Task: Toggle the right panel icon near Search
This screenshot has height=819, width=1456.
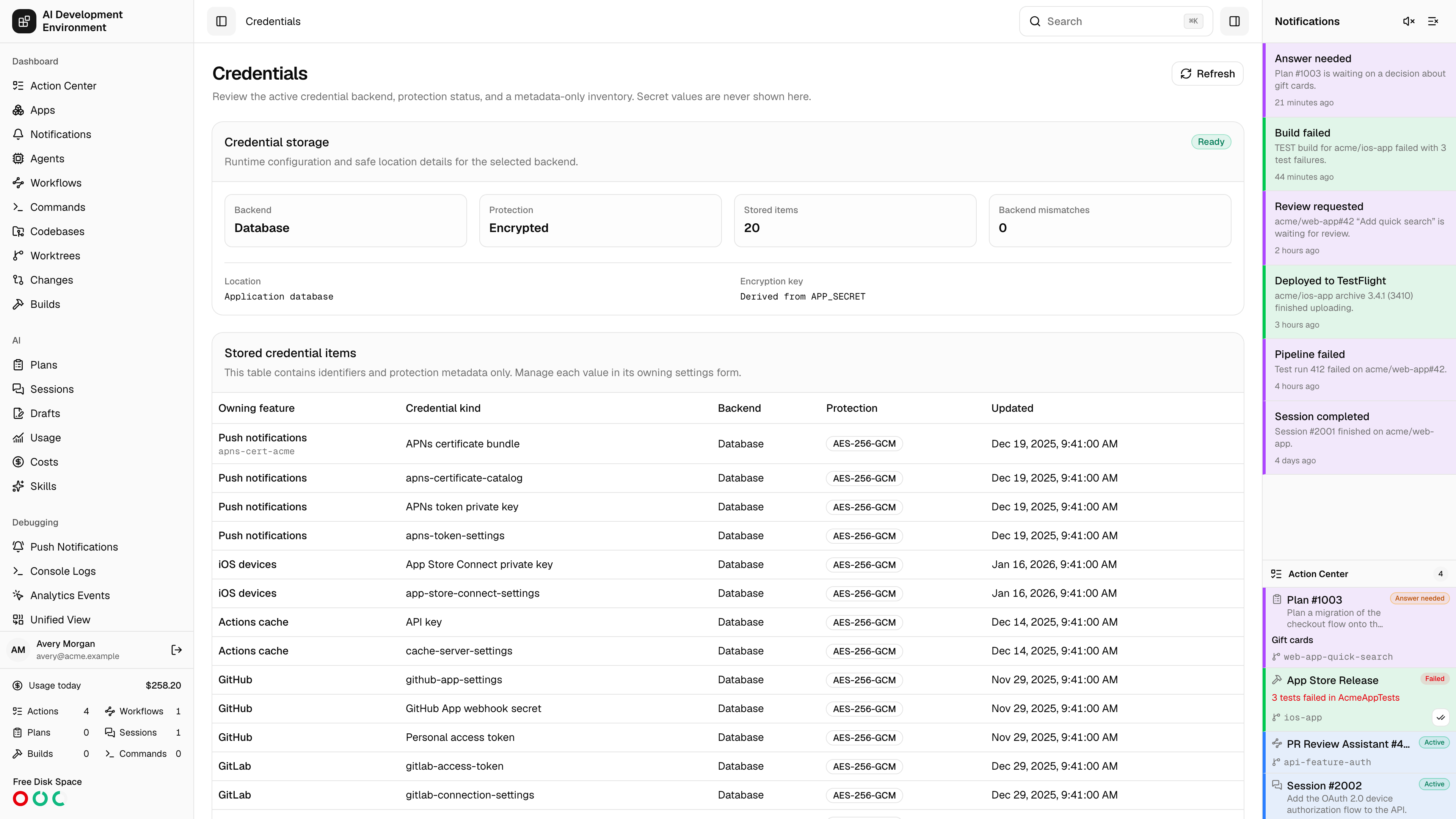Action: coord(1235,22)
